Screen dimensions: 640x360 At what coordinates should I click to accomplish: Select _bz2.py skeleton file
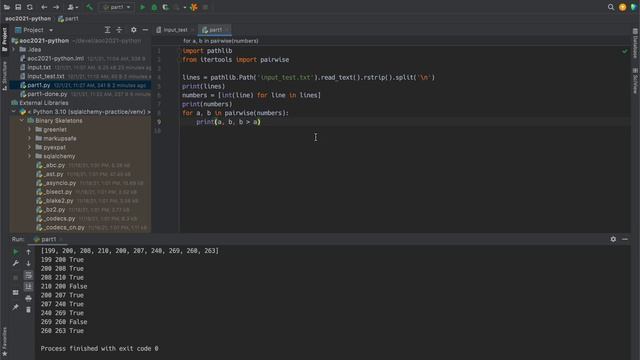coord(55,210)
